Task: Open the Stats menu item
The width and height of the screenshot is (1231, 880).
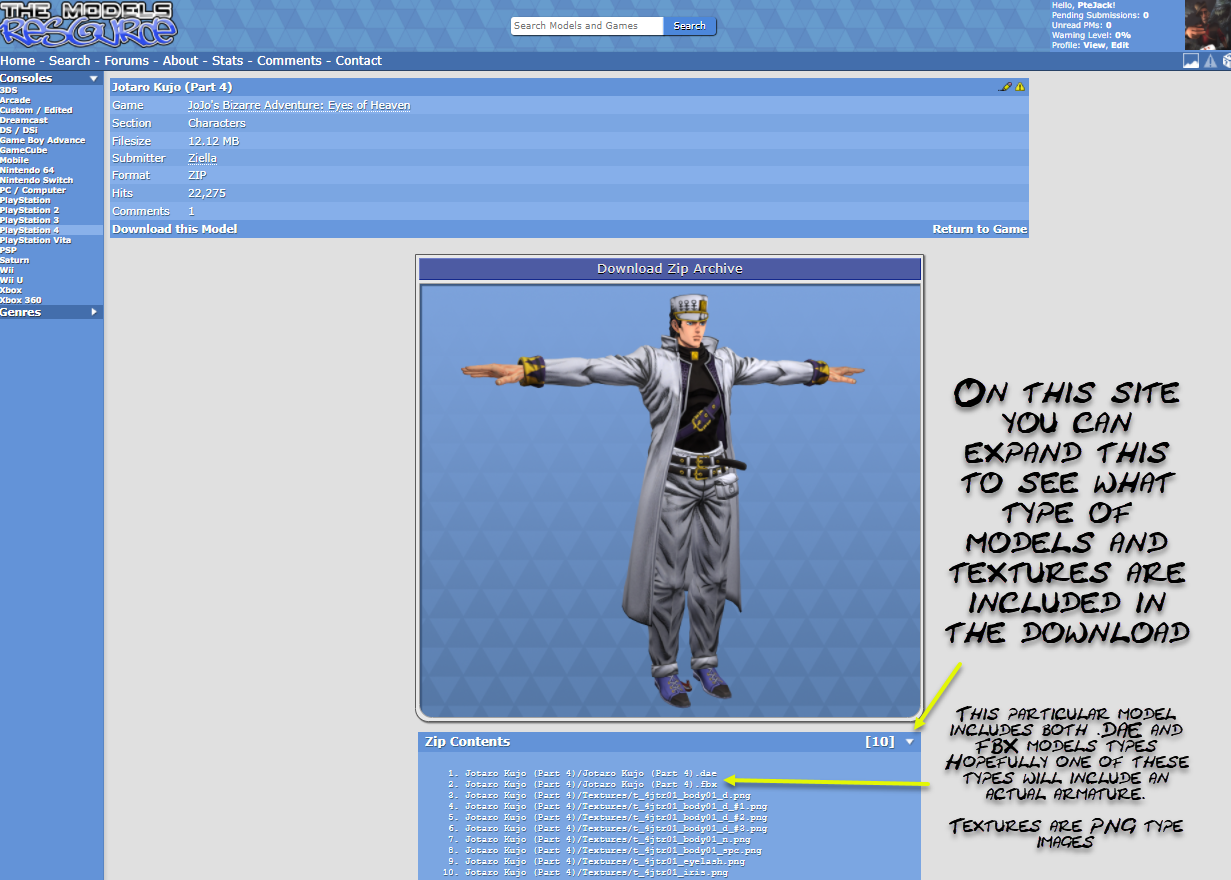Action: (x=228, y=61)
